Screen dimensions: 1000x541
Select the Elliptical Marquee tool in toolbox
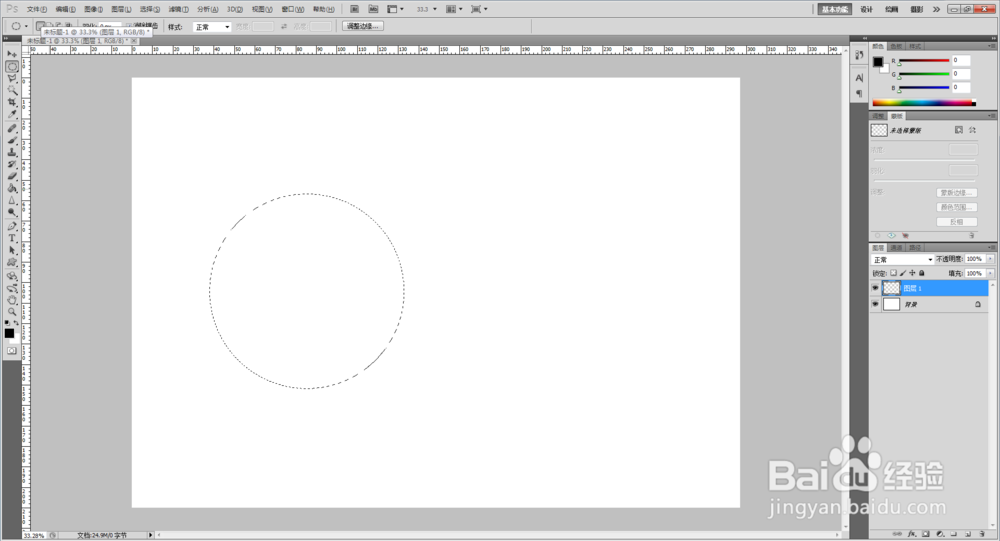coord(11,66)
